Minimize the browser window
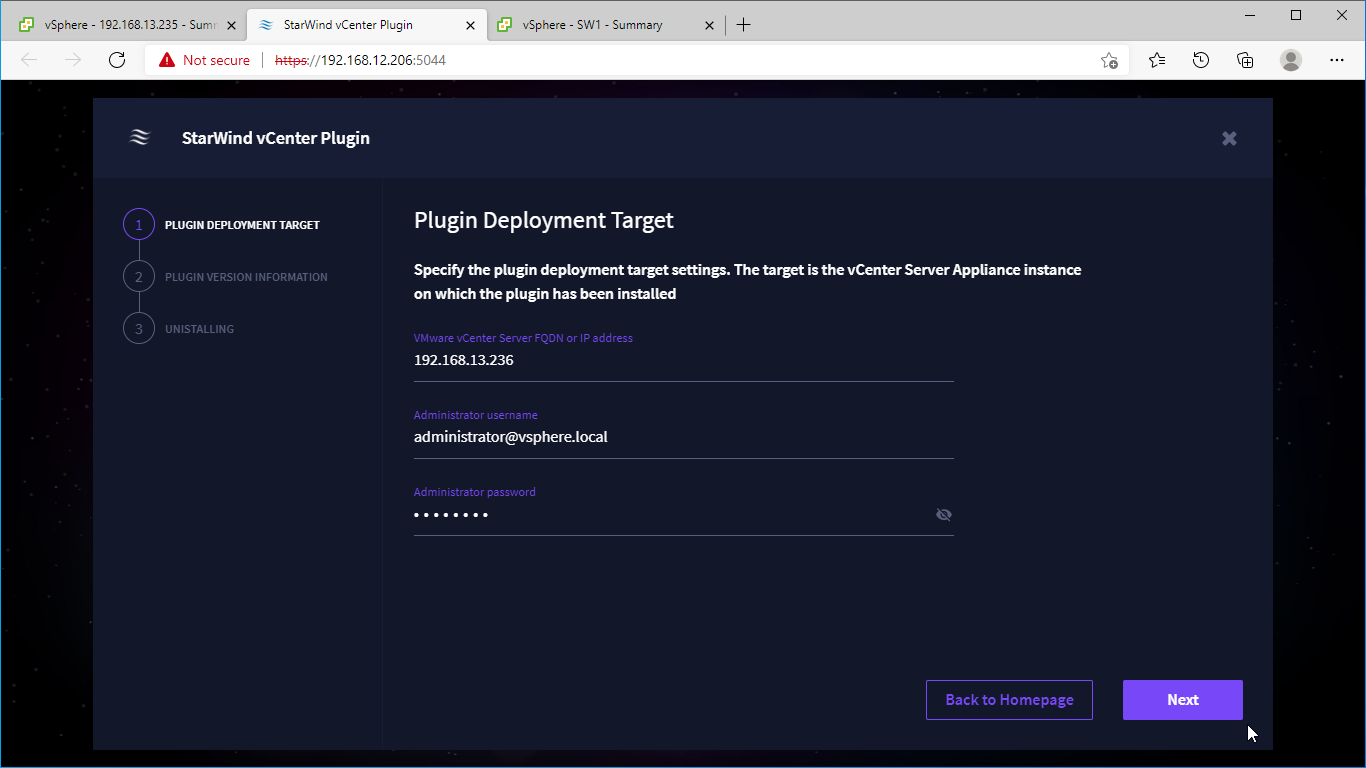Image resolution: width=1366 pixels, height=768 pixels. point(1250,15)
